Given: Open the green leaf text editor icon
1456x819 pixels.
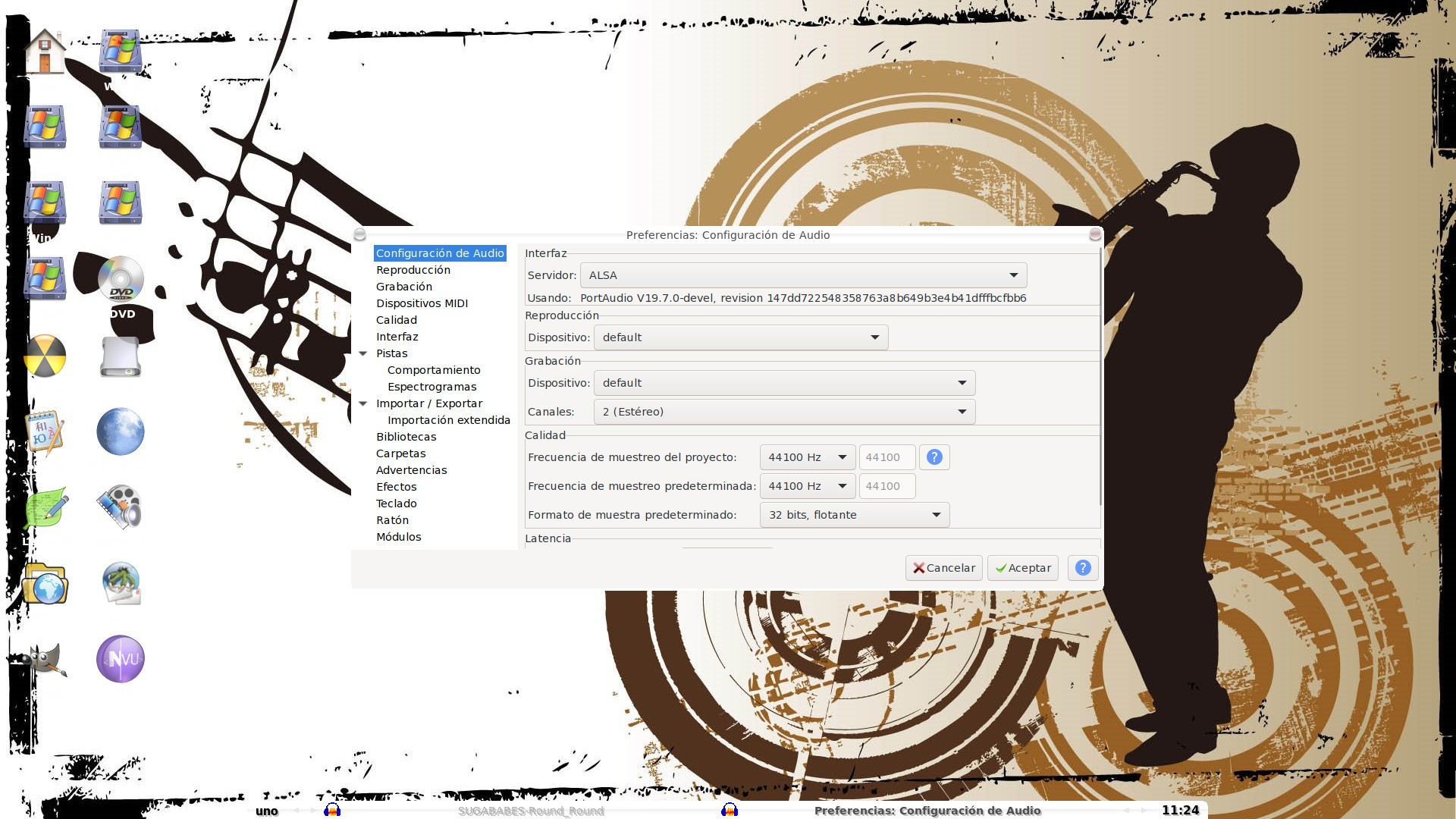Looking at the screenshot, I should pyautogui.click(x=45, y=507).
